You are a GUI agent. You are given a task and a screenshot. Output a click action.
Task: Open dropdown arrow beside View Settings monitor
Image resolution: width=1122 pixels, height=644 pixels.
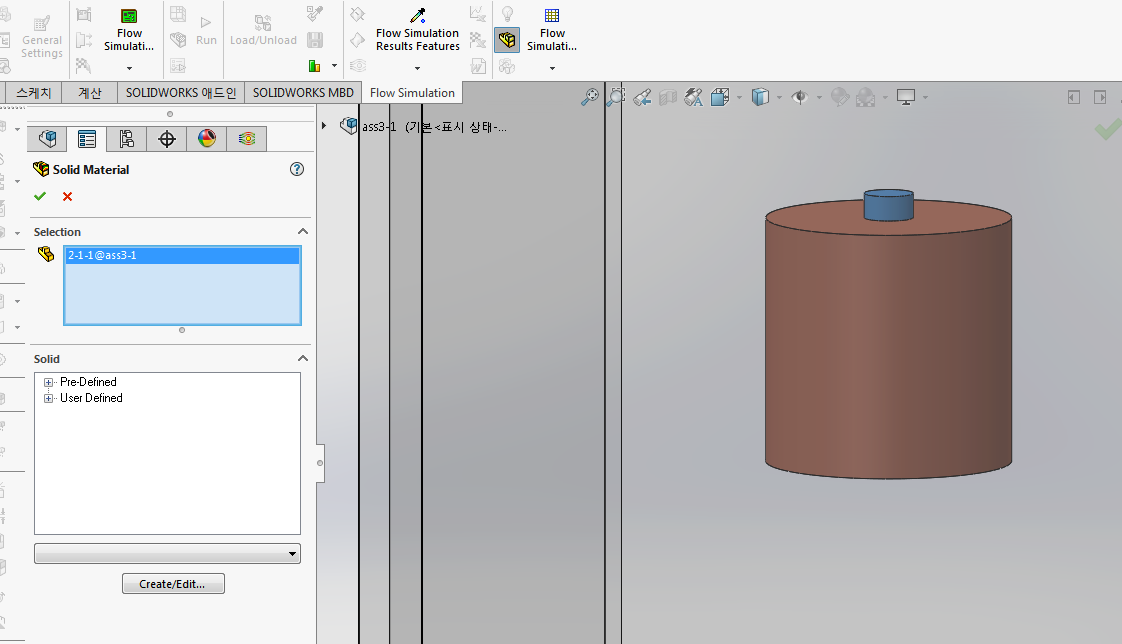(x=925, y=97)
